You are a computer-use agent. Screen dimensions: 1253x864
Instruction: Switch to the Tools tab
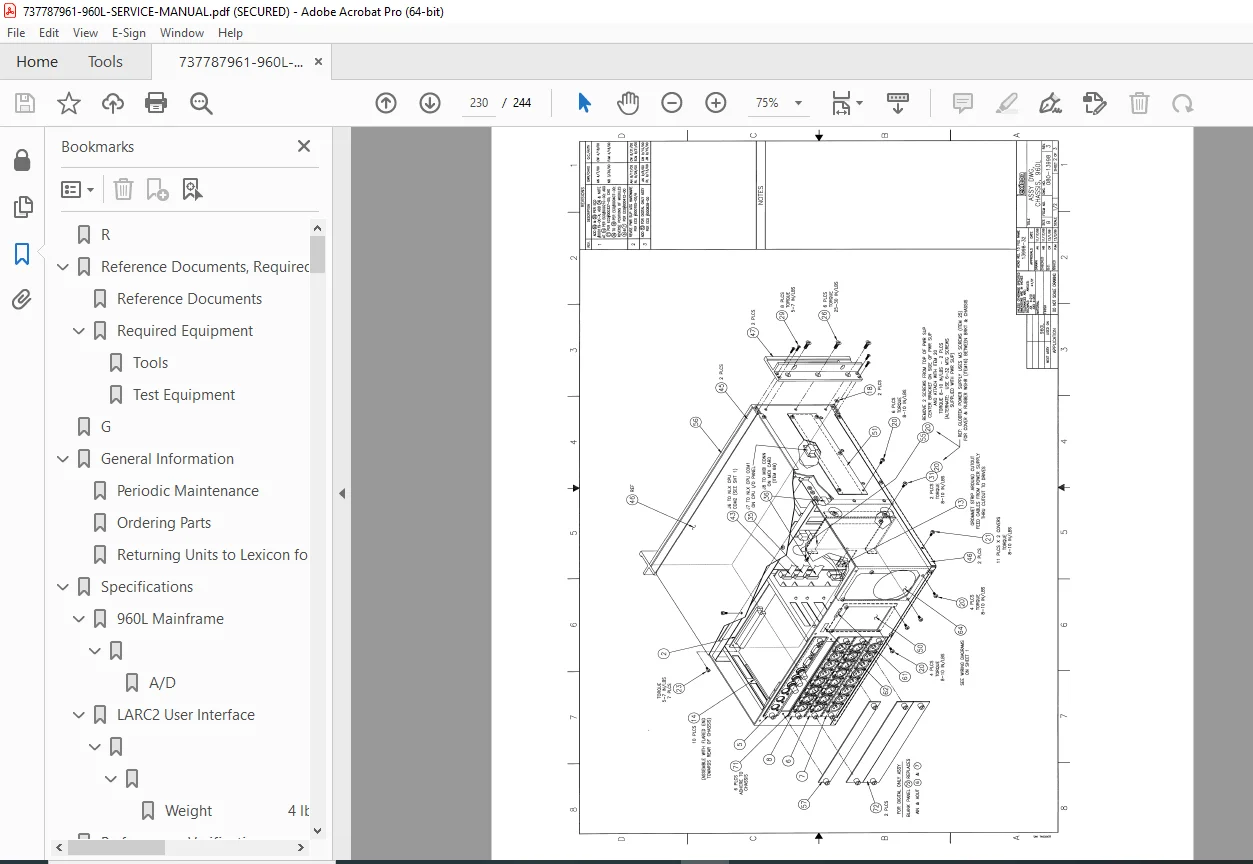[x=105, y=62]
